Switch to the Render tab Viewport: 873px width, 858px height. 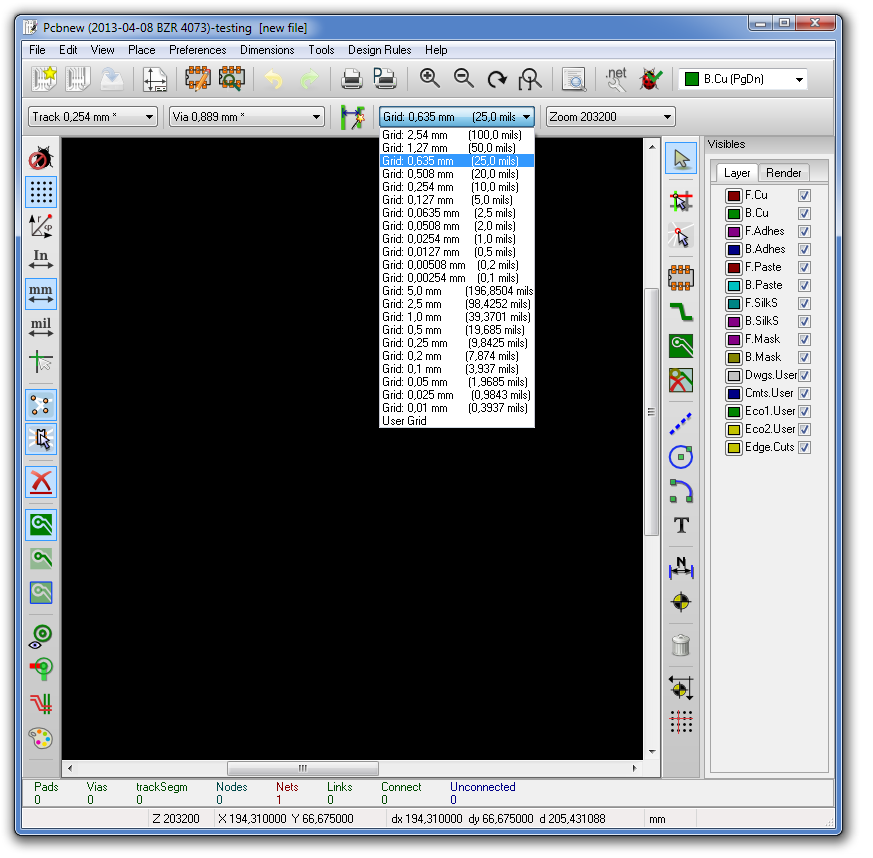[x=783, y=173]
